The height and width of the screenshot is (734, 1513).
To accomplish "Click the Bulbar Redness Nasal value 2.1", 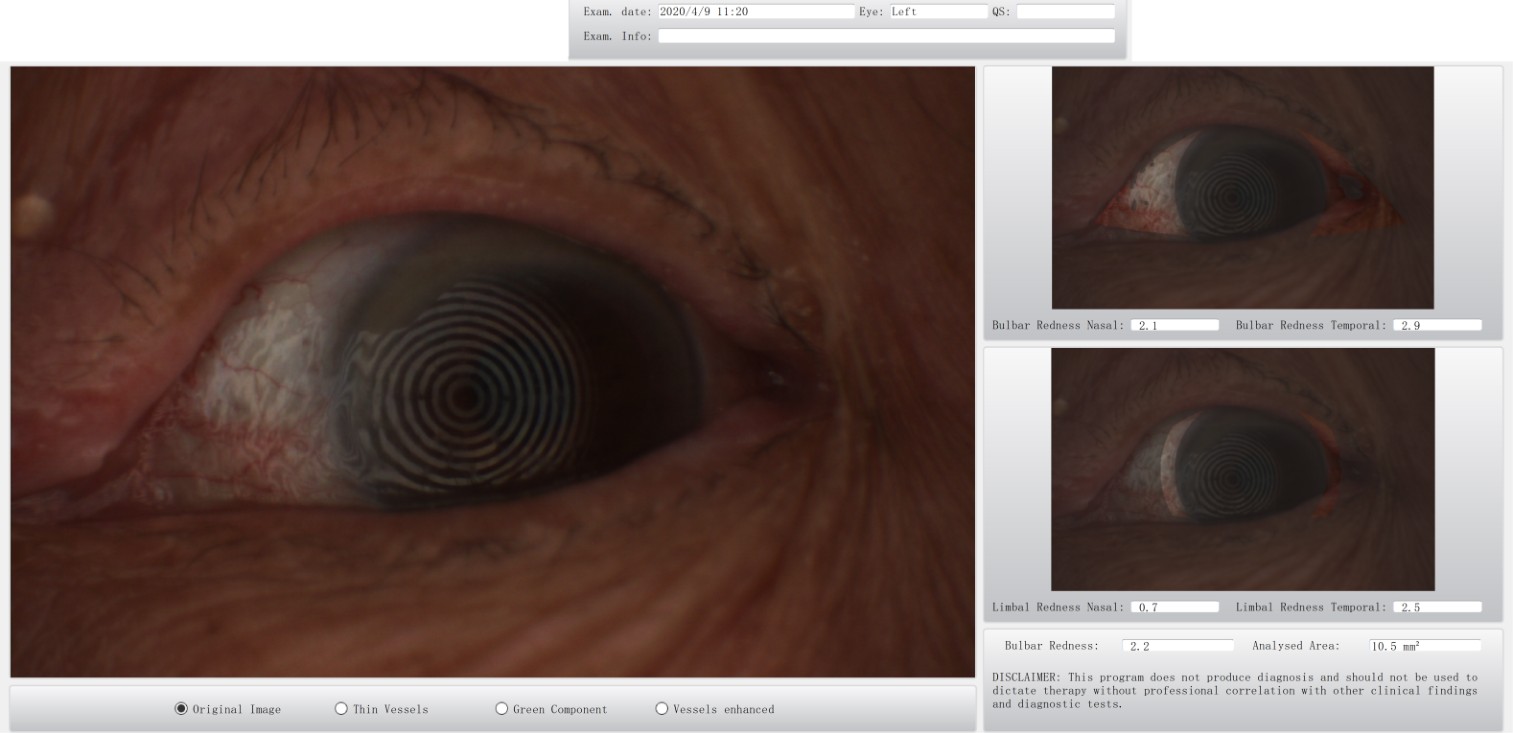I will [1175, 325].
